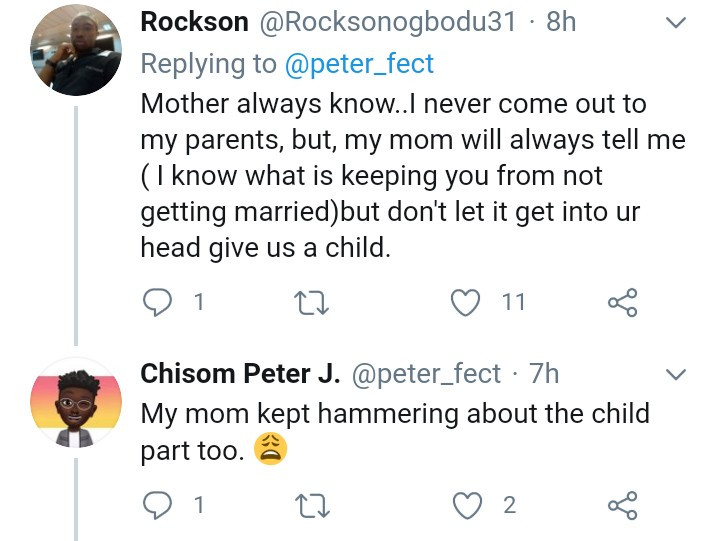Image resolution: width=720 pixels, height=541 pixels.
Task: Reply to Chisom Peter J.'s tweet
Action: coord(158,505)
